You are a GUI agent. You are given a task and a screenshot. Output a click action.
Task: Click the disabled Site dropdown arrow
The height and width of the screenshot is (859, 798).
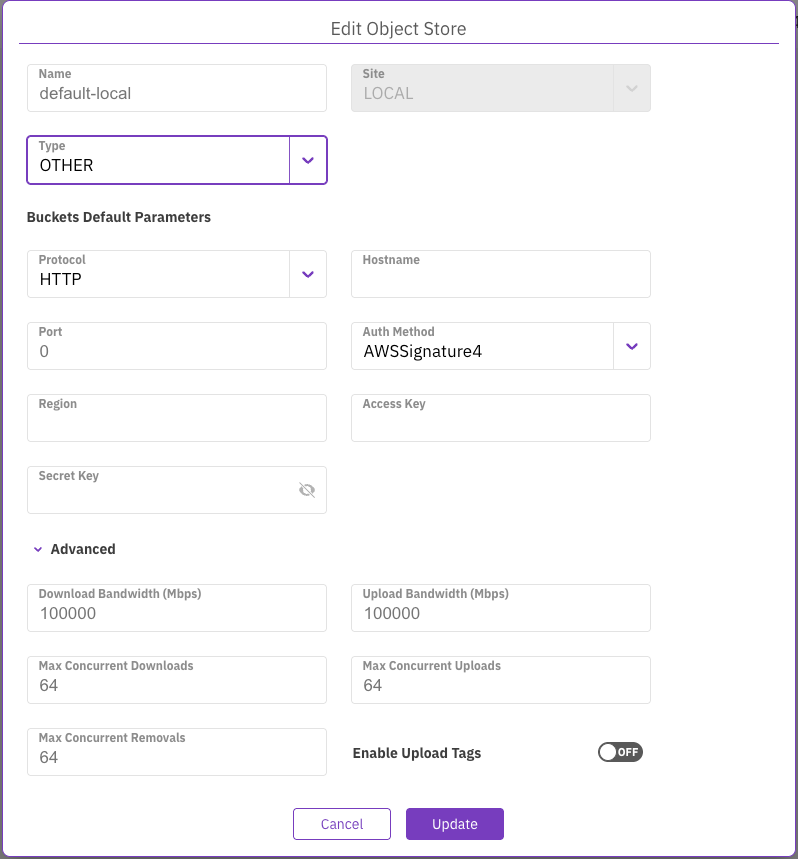(631, 88)
